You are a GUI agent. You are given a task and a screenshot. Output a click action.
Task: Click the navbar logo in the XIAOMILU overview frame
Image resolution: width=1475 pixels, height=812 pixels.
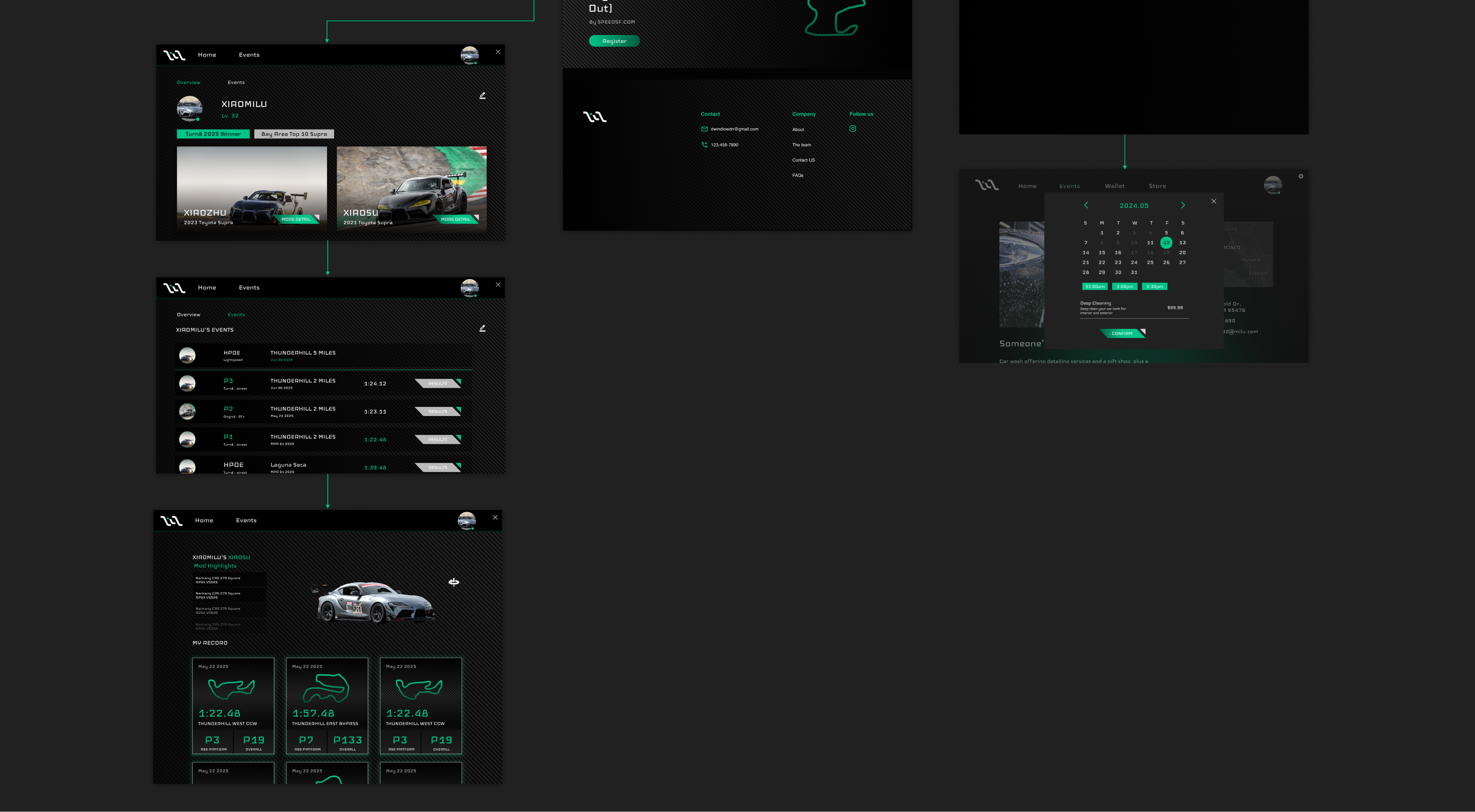(x=174, y=55)
